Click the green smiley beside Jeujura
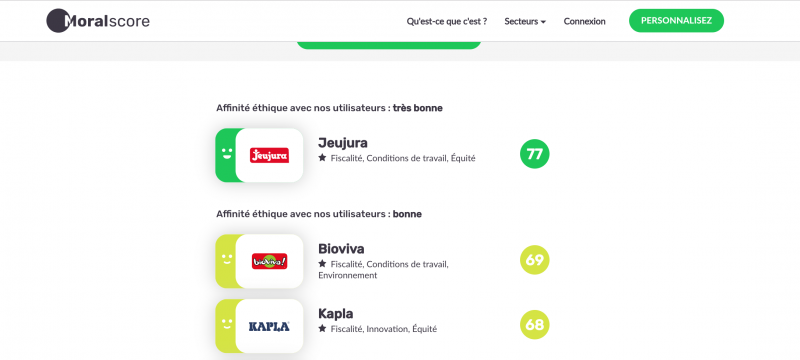This screenshot has height=360, width=800. pos(227,153)
